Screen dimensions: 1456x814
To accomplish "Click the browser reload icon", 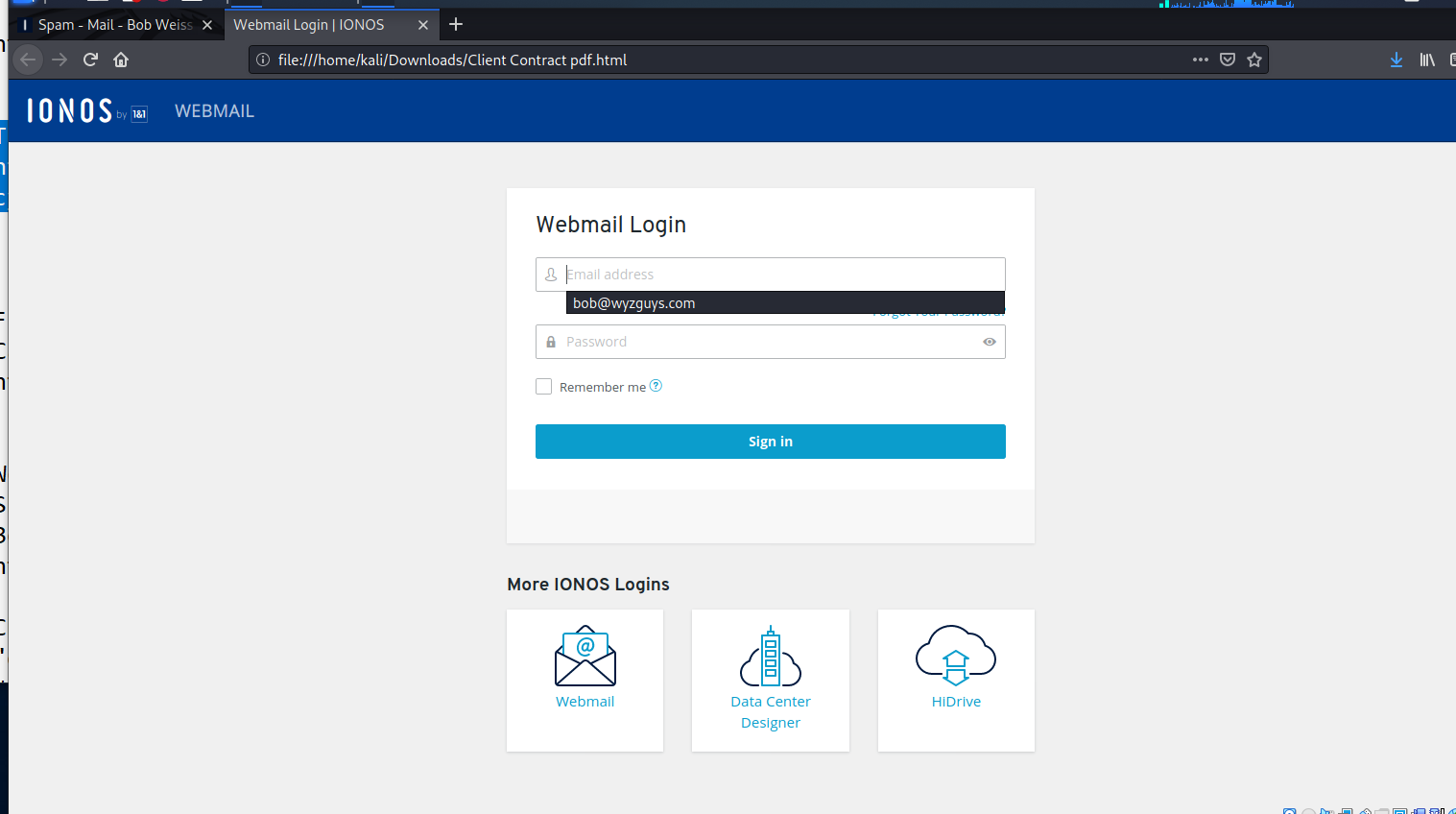I will point(90,60).
